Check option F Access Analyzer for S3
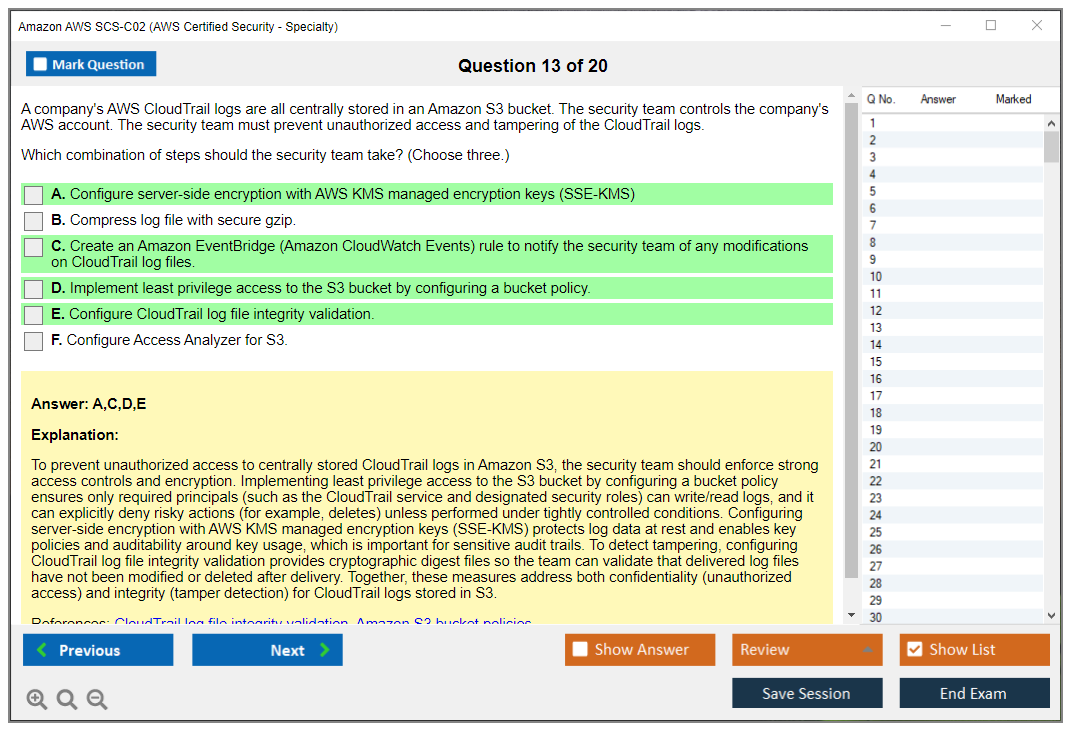Viewport: 1075px width, 735px height. coord(34,341)
